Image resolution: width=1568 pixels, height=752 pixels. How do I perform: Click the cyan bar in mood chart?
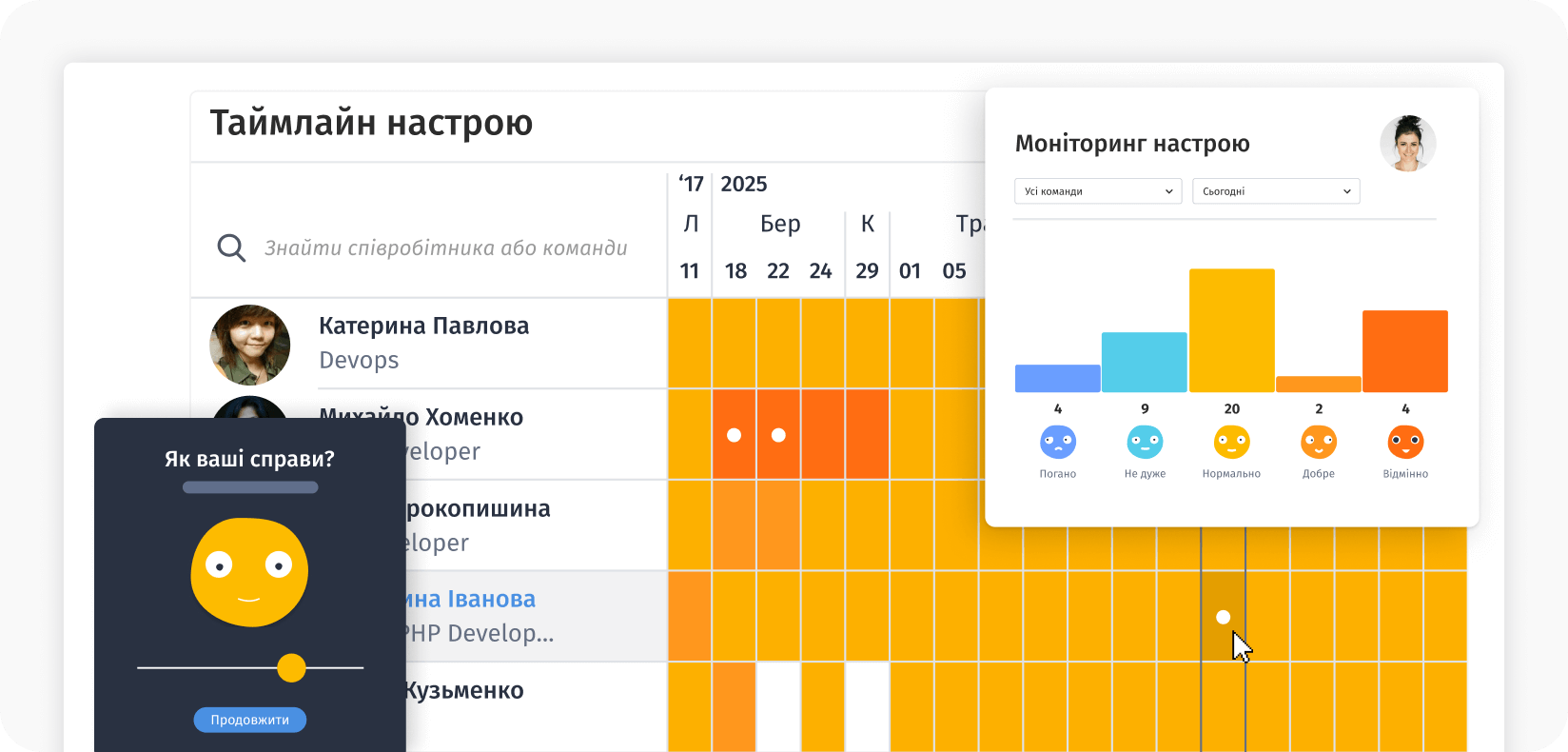(x=1144, y=362)
